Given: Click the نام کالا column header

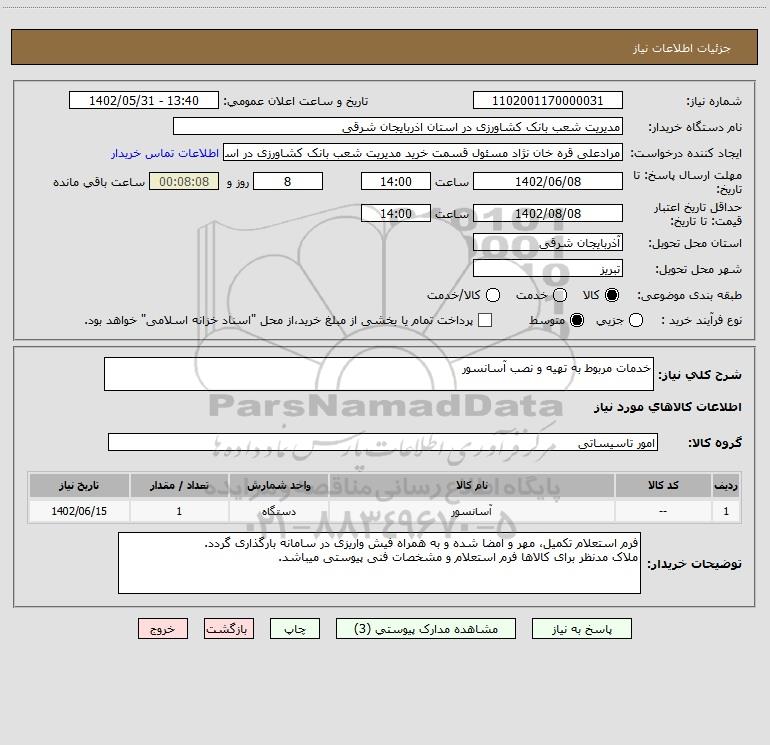Looking at the screenshot, I should pyautogui.click(x=471, y=485).
